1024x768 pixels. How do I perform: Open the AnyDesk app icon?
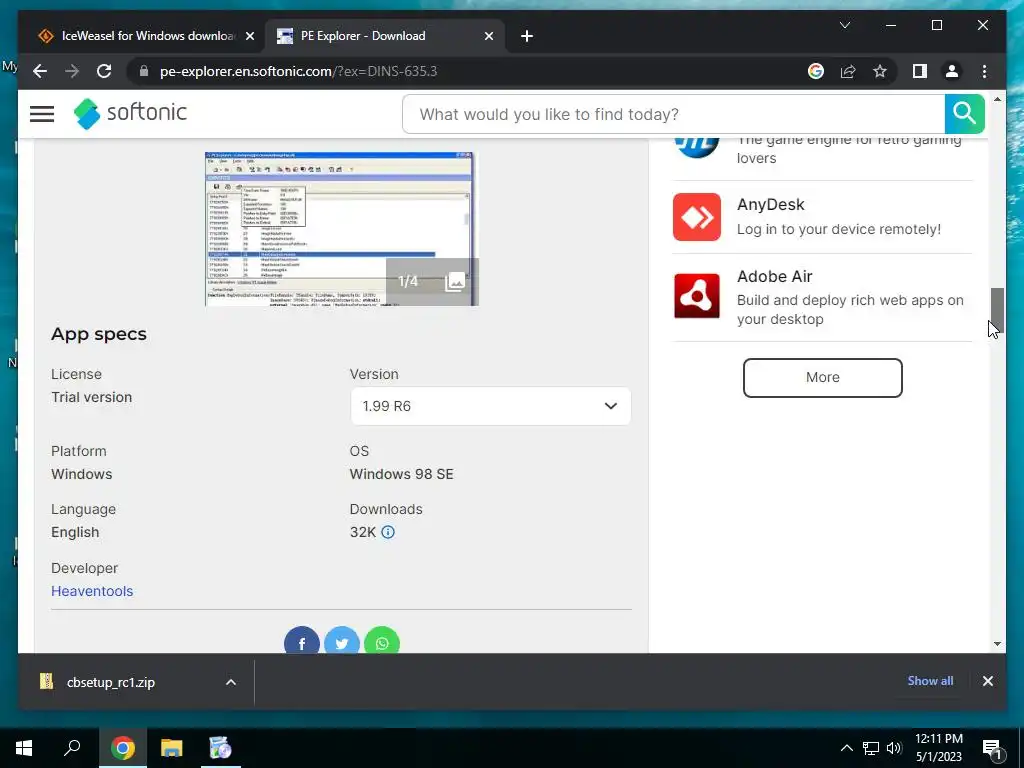click(x=697, y=217)
